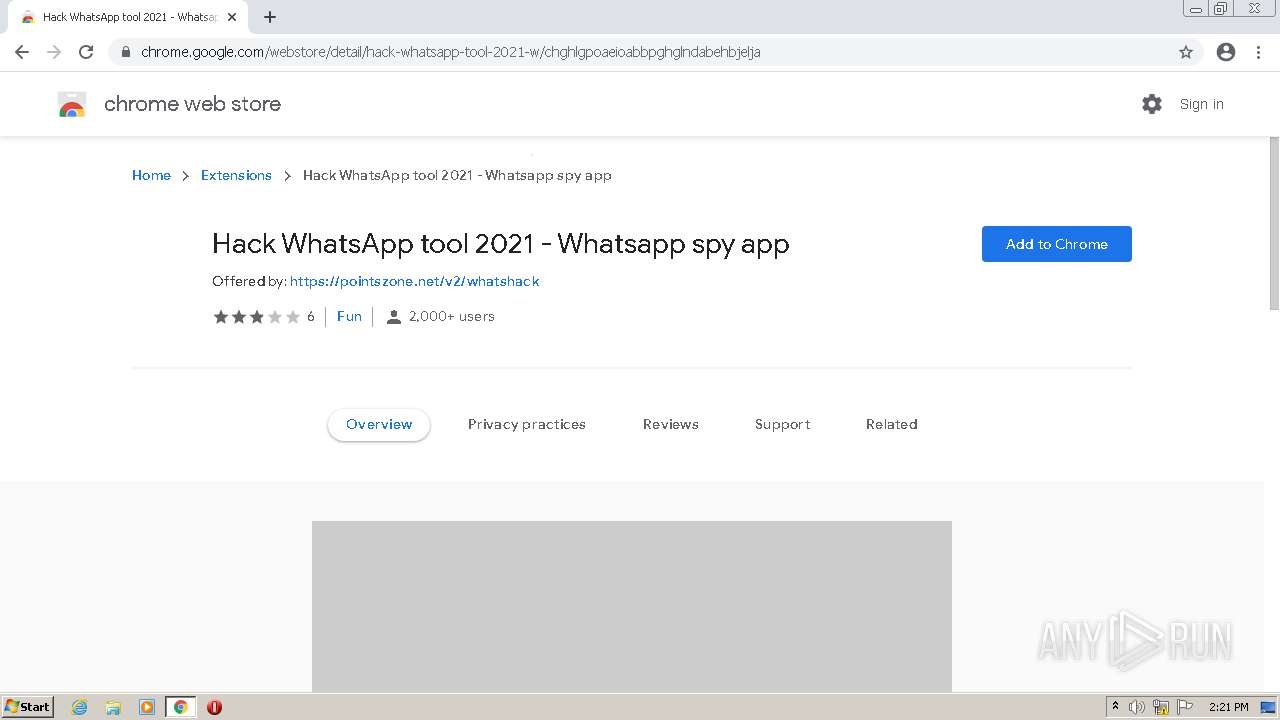Click the Show desktop button
The height and width of the screenshot is (720, 1280).
[1269, 707]
